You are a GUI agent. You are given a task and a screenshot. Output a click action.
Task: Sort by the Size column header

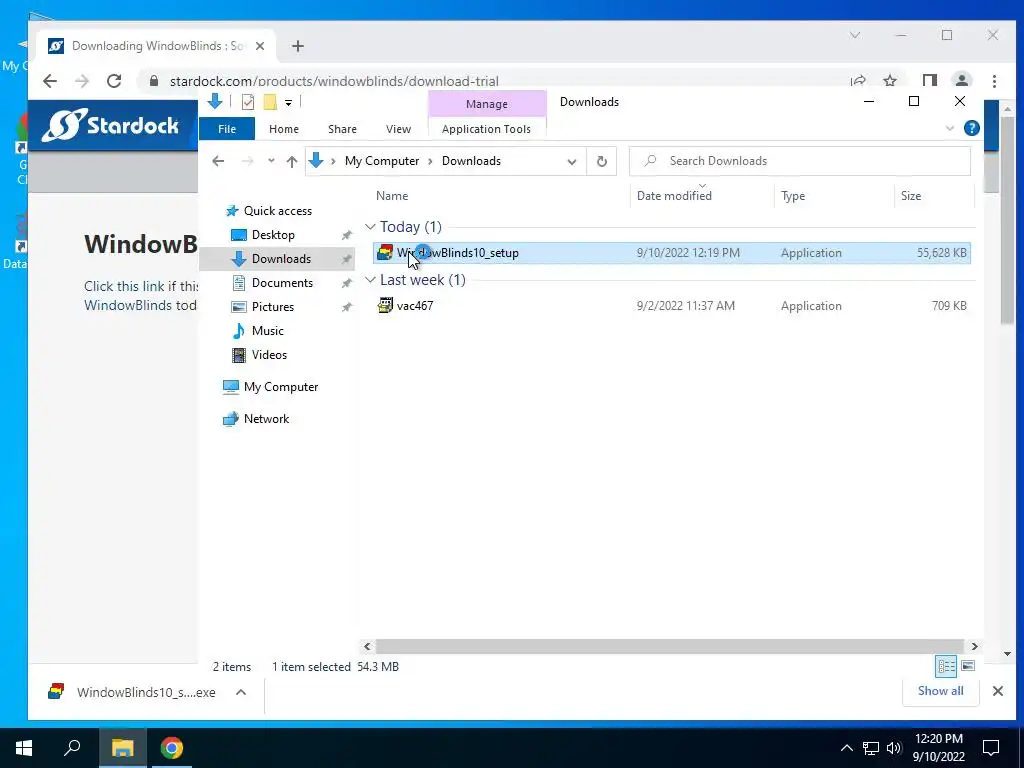pyautogui.click(x=910, y=195)
